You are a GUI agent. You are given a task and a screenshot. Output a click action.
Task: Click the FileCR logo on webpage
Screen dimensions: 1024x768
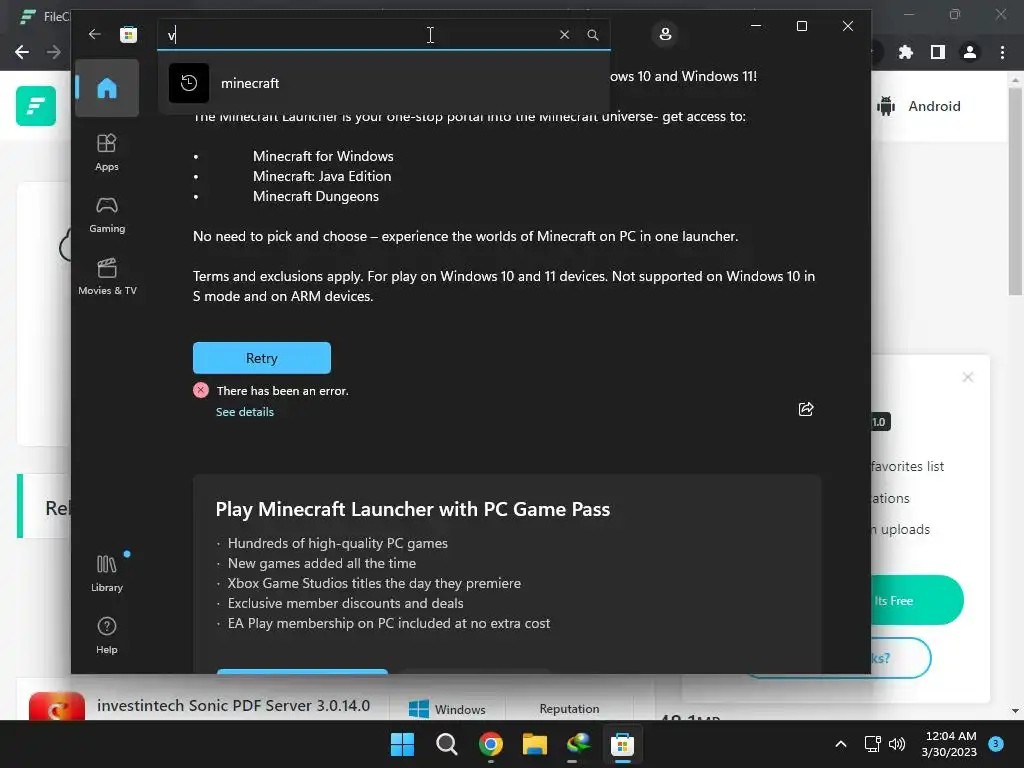(x=36, y=106)
